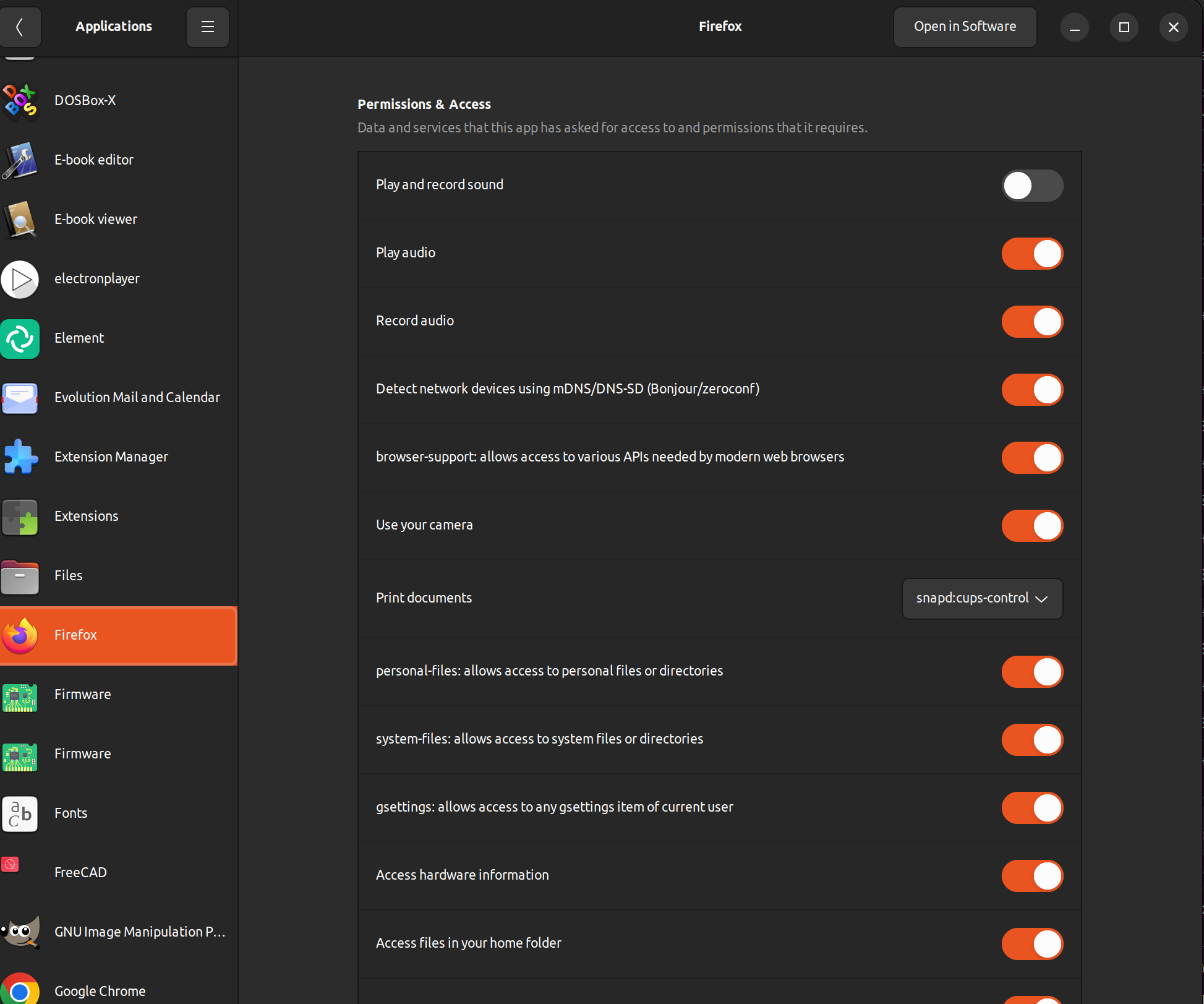Viewport: 1204px width, 1004px height.
Task: Select the electronplayer play icon
Action: pyautogui.click(x=20, y=279)
